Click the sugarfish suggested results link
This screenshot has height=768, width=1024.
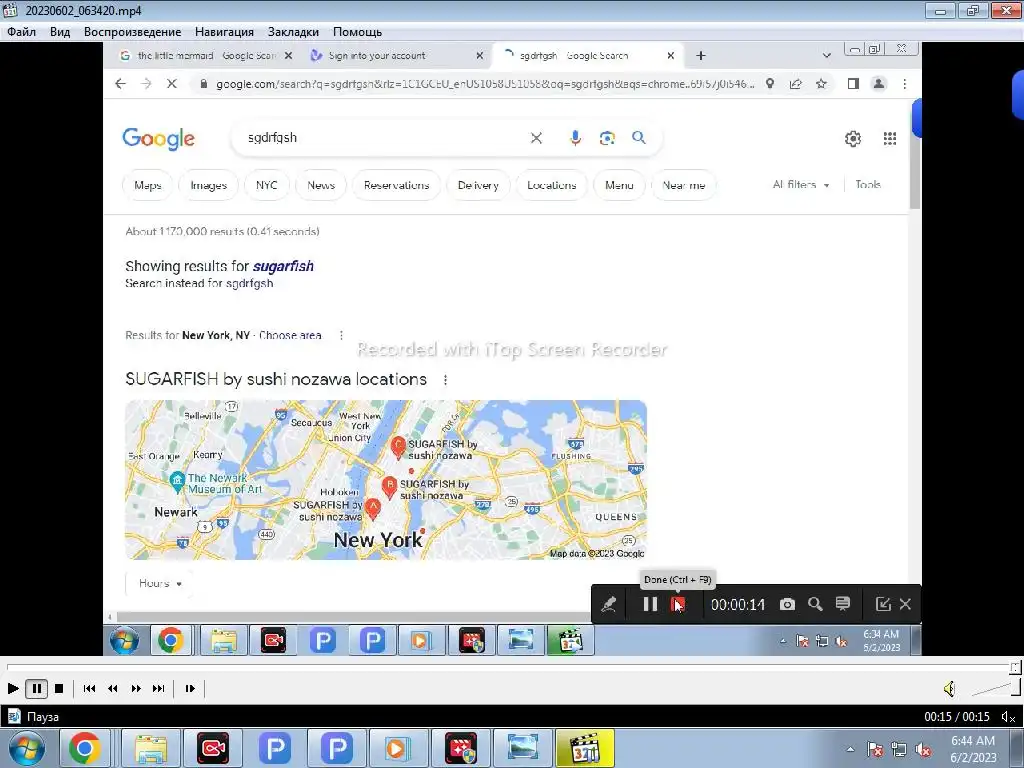pyautogui.click(x=283, y=266)
